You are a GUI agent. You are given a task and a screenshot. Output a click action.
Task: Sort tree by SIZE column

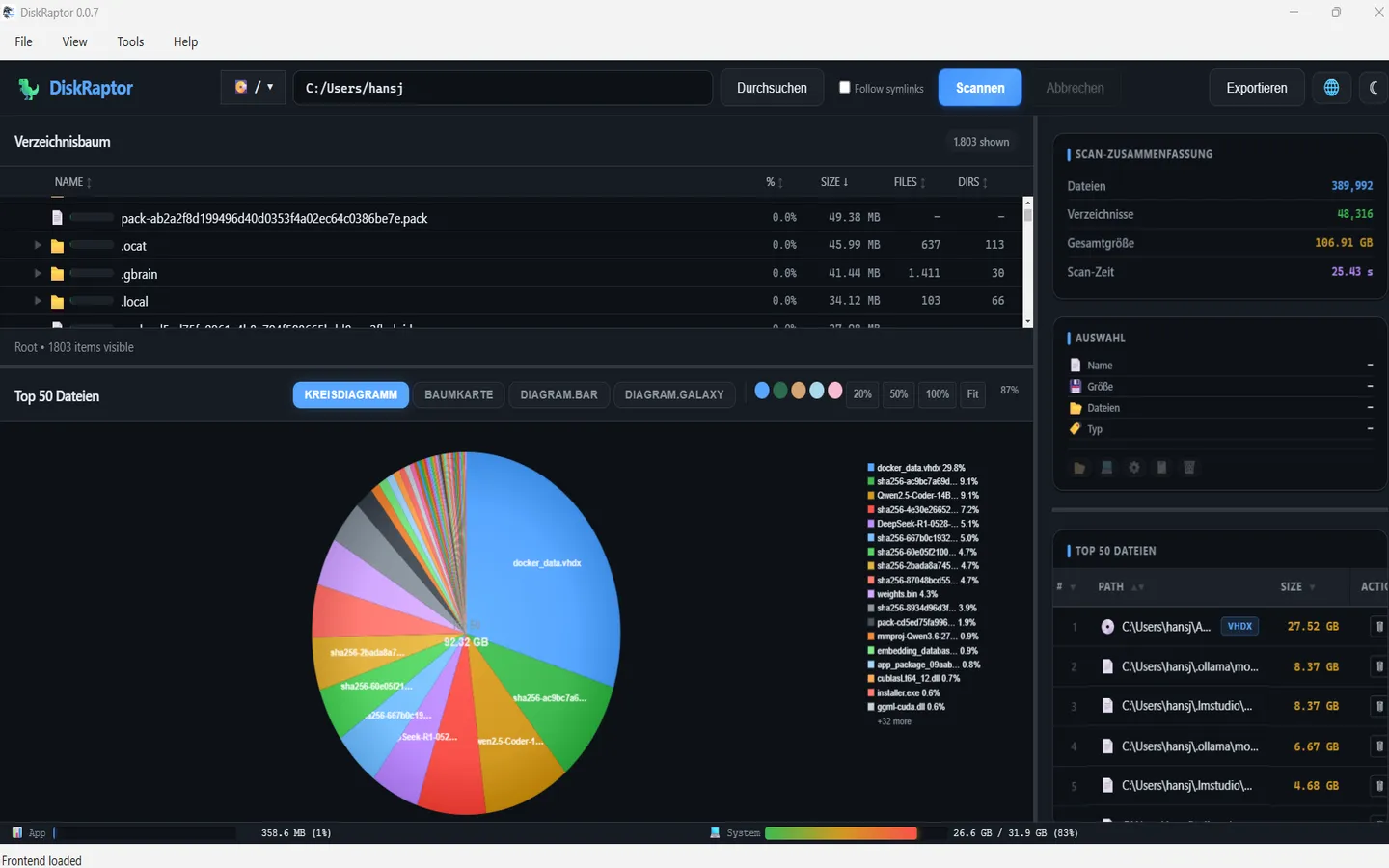[x=835, y=182]
